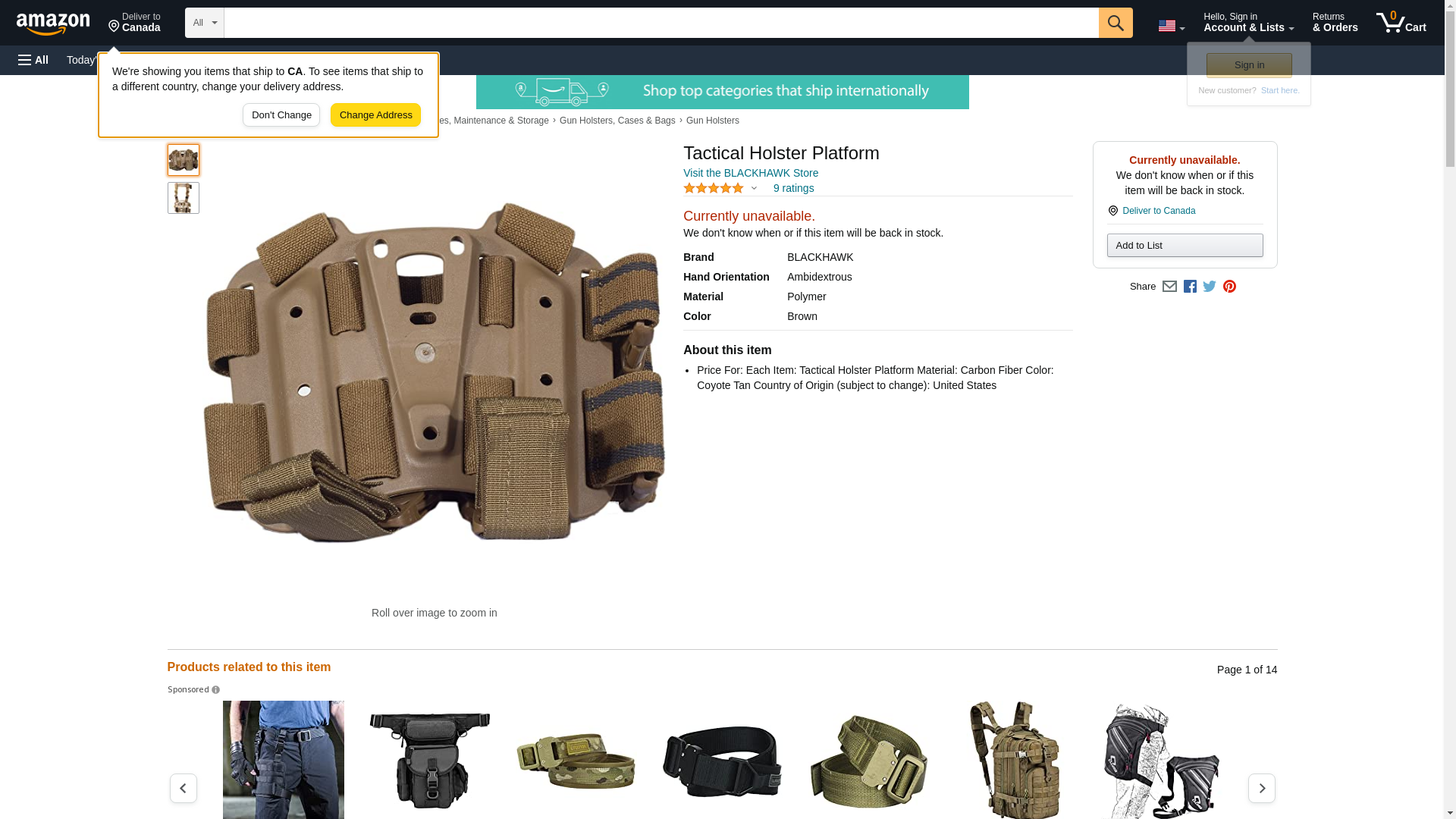This screenshot has height=819, width=1456.
Task: Select the second product thumbnail
Action: [183, 198]
